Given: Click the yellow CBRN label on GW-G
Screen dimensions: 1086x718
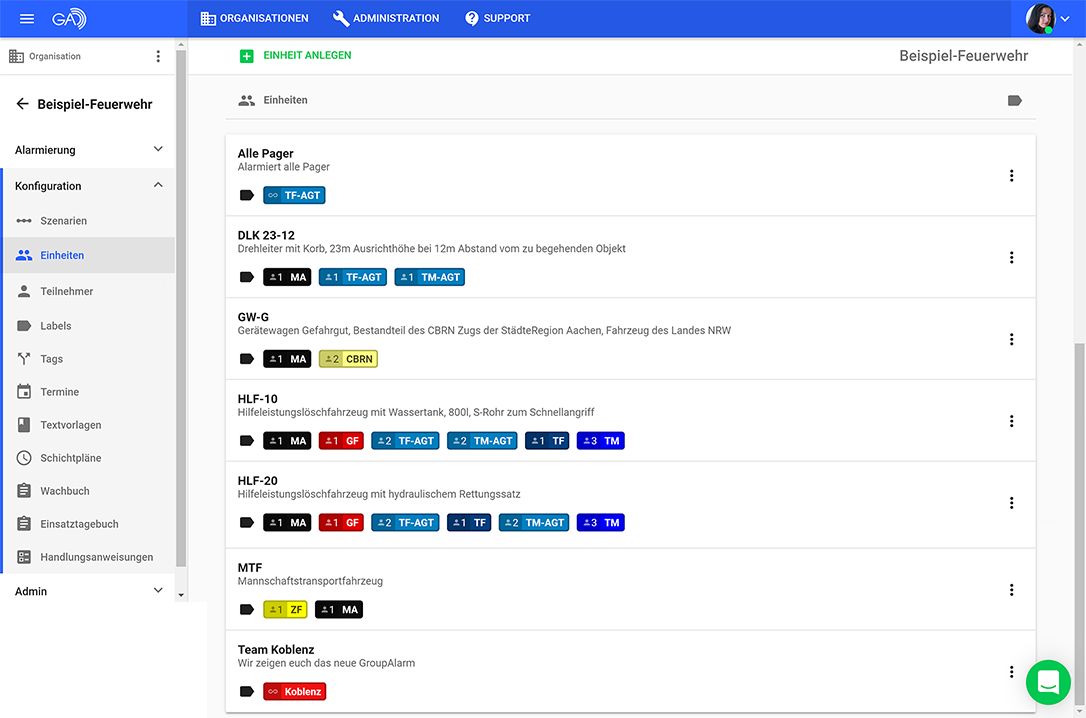Looking at the screenshot, I should (x=348, y=359).
